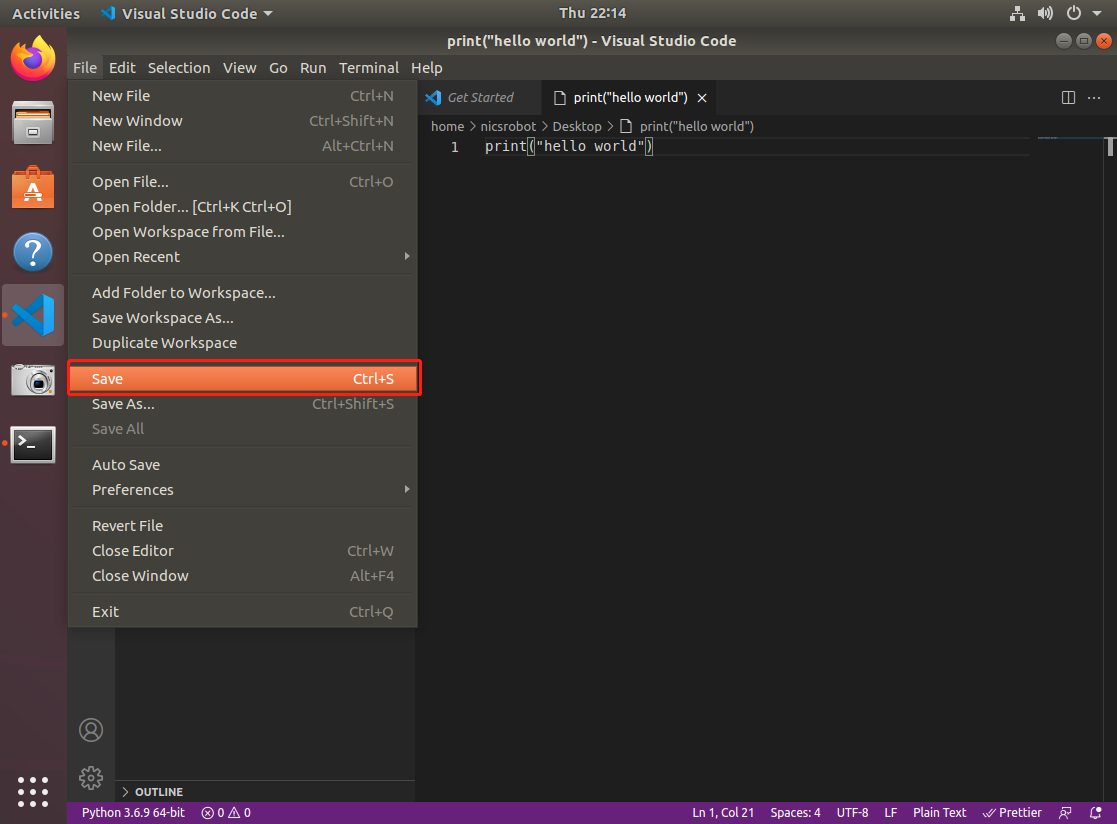Click the Desktop breadcrumb segment
This screenshot has height=824, width=1117.
pos(577,126)
